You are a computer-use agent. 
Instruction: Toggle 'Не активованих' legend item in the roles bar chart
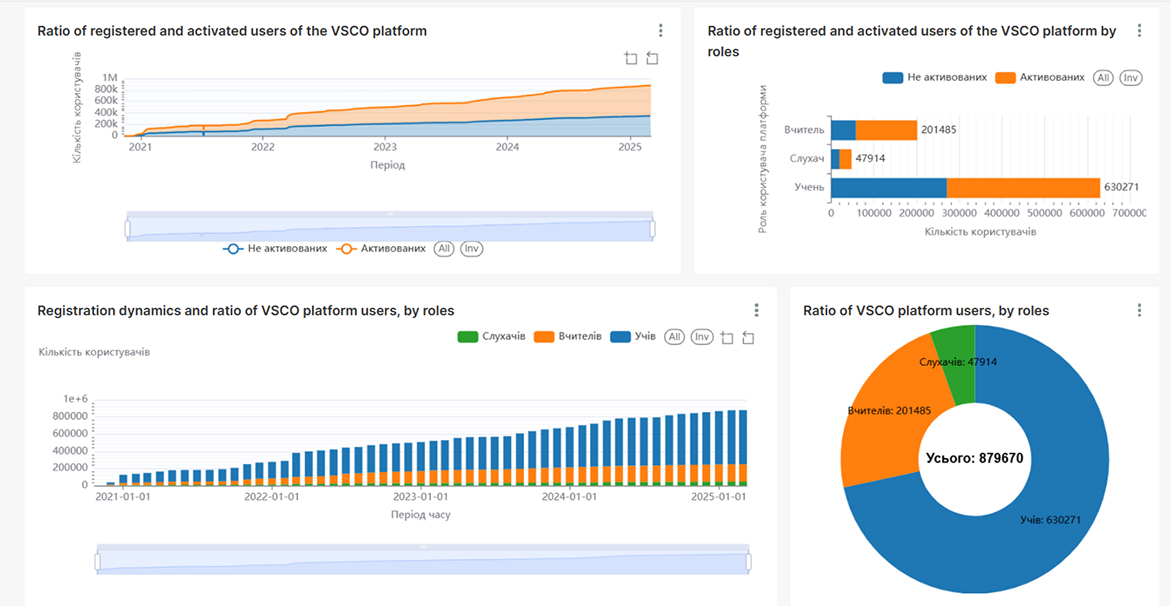pyautogui.click(x=934, y=78)
